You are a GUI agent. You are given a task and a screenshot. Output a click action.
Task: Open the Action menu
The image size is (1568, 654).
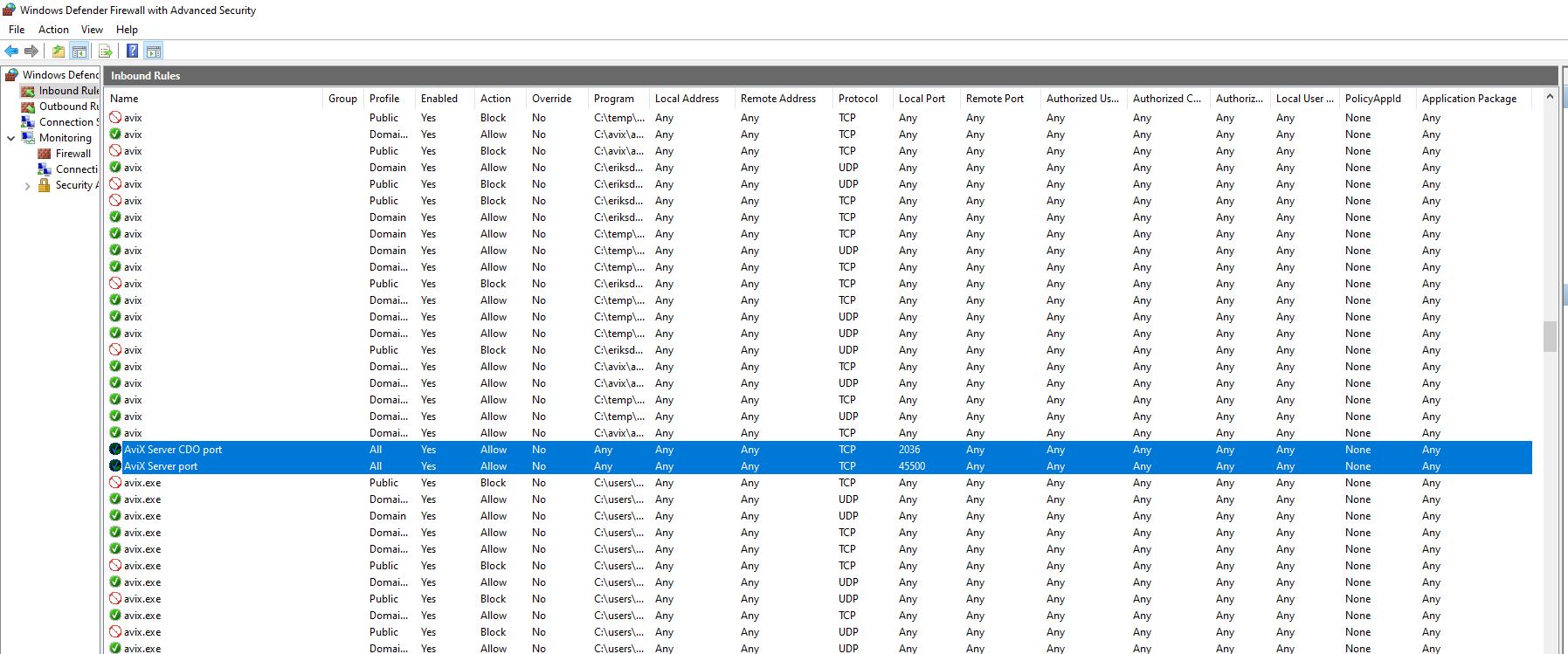[x=53, y=30]
